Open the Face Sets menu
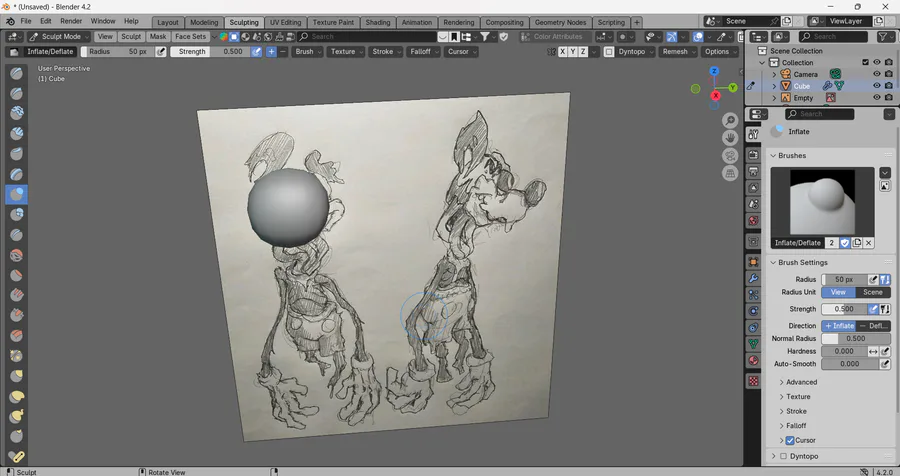 191,37
